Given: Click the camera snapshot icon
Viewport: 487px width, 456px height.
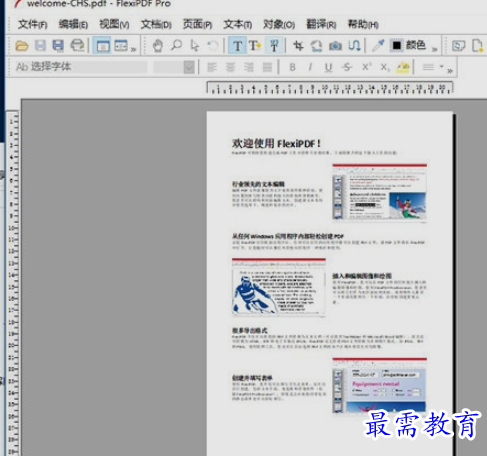Looking at the screenshot, I should tap(335, 45).
